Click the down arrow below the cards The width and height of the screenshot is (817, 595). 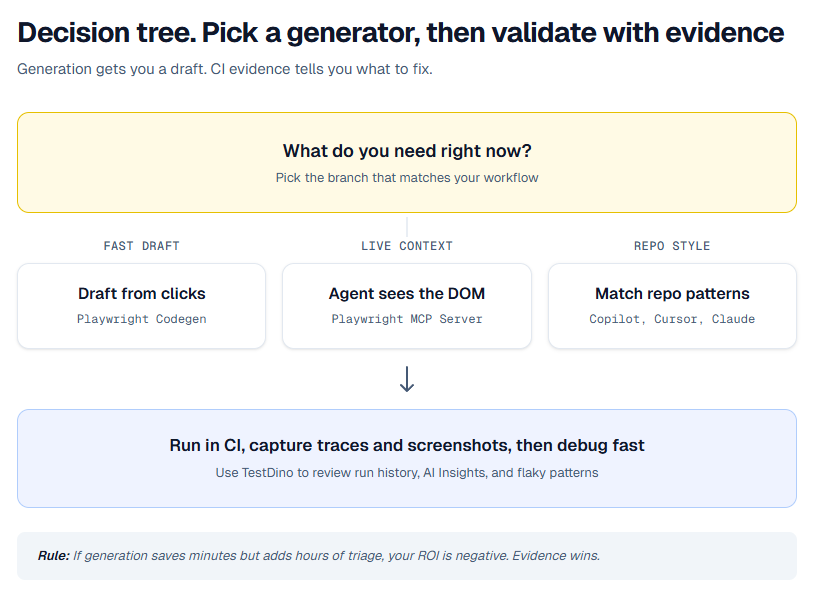407,379
